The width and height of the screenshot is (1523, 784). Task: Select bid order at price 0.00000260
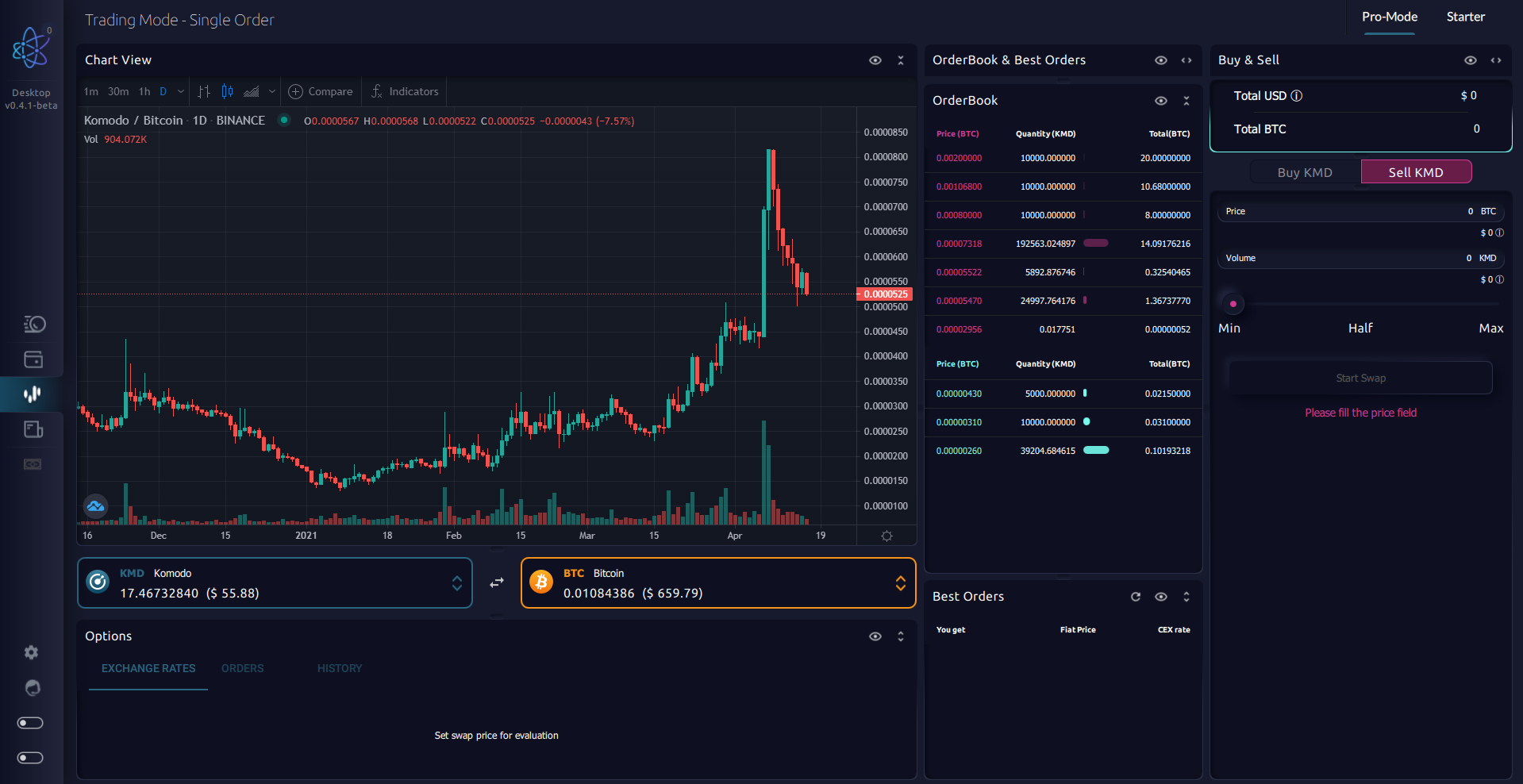(x=1063, y=451)
